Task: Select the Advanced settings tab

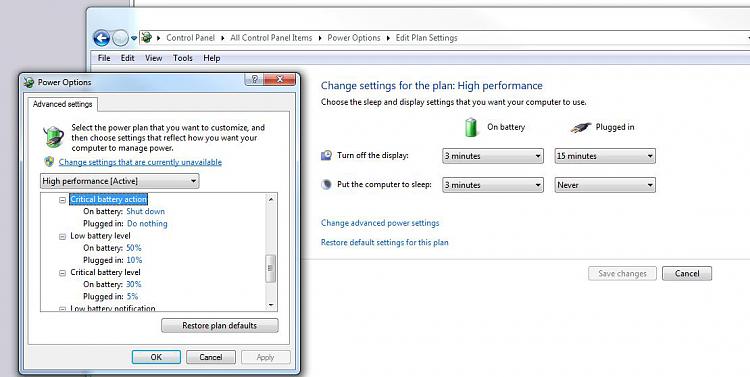Action: click(x=63, y=104)
